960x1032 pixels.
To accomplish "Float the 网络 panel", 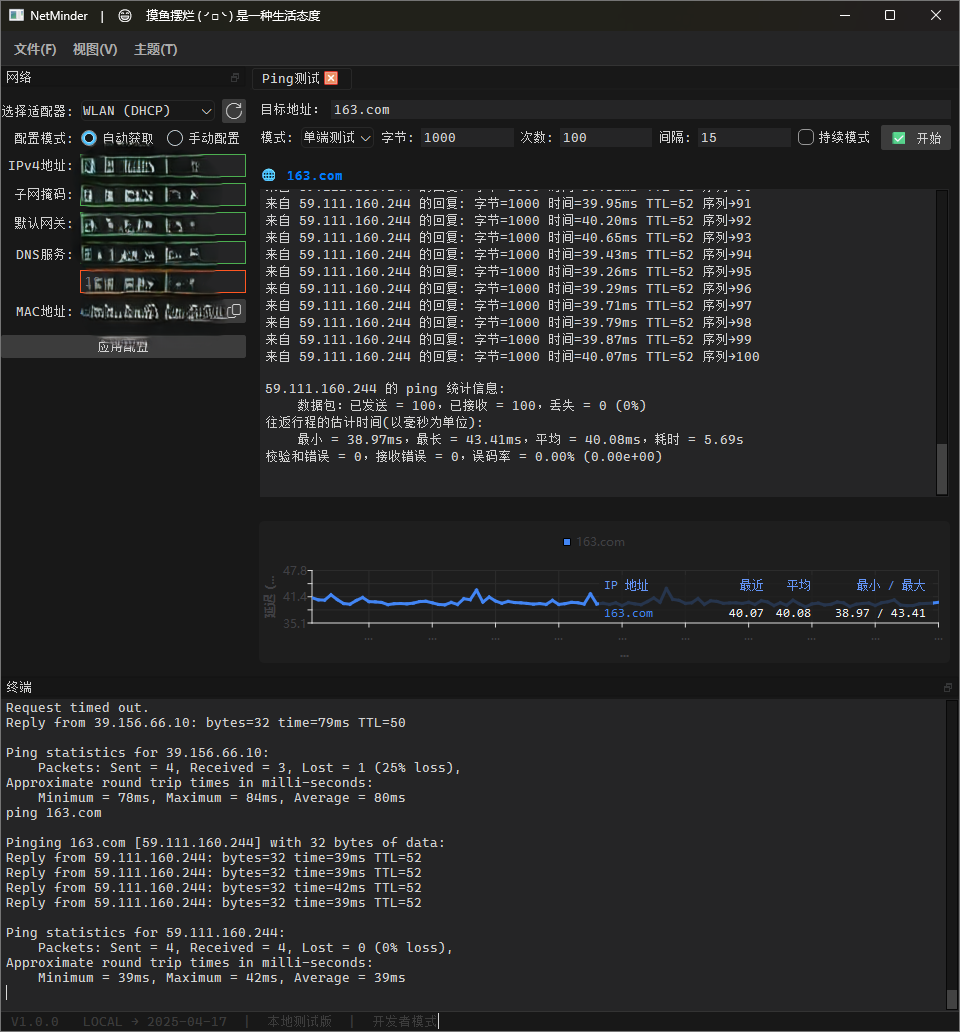I will (x=235, y=78).
